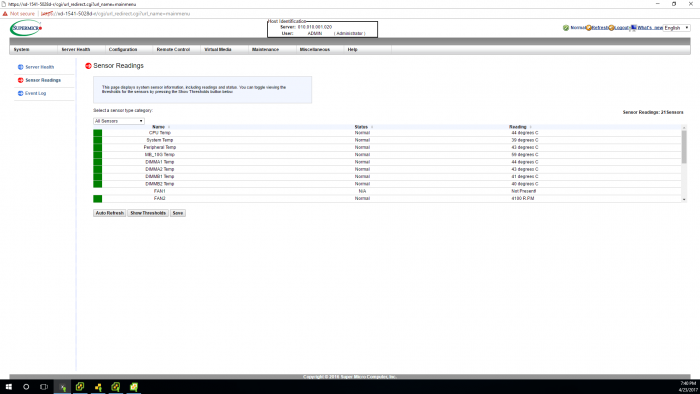Sort the table by Status column

pyautogui.click(x=361, y=127)
